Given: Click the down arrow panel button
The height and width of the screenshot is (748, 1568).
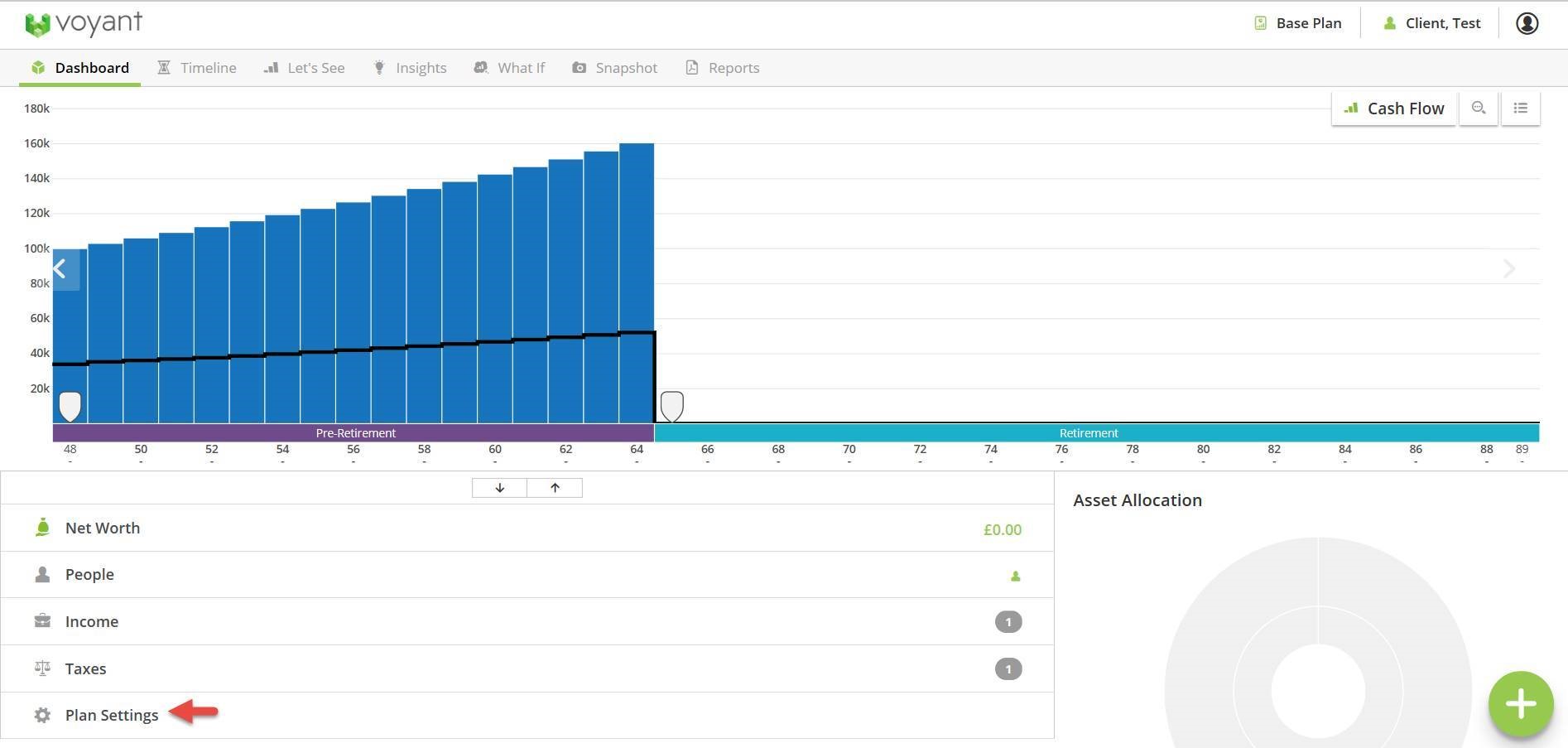Looking at the screenshot, I should click(499, 488).
